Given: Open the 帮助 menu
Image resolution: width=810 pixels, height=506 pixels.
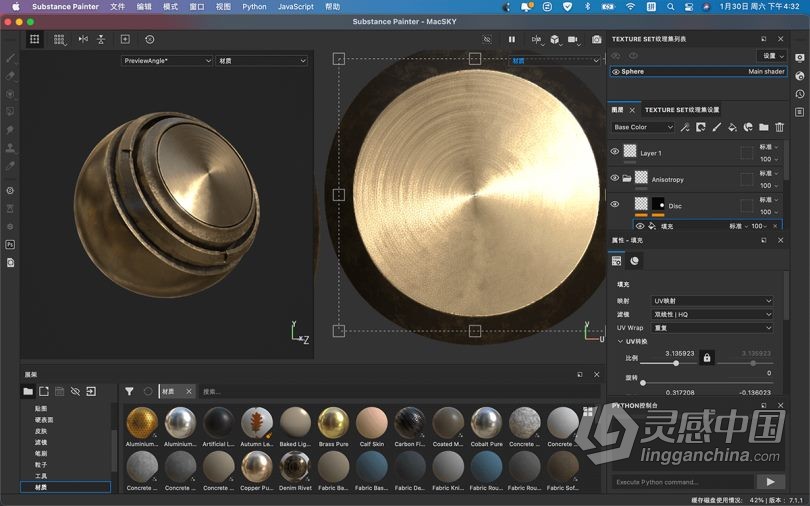Looking at the screenshot, I should point(333,7).
